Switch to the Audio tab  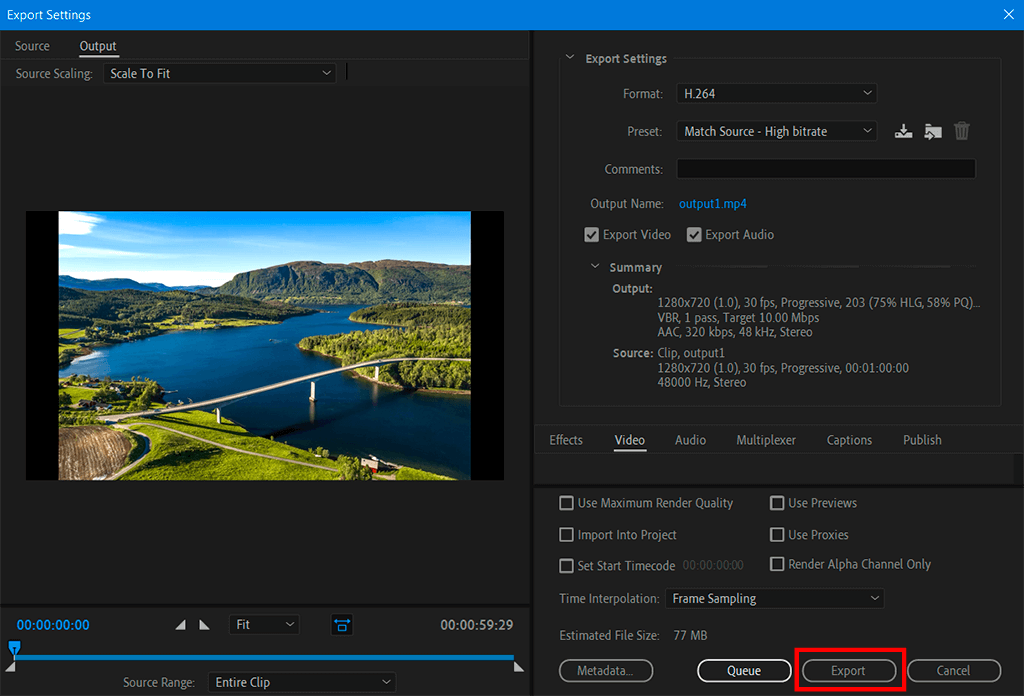(690, 440)
